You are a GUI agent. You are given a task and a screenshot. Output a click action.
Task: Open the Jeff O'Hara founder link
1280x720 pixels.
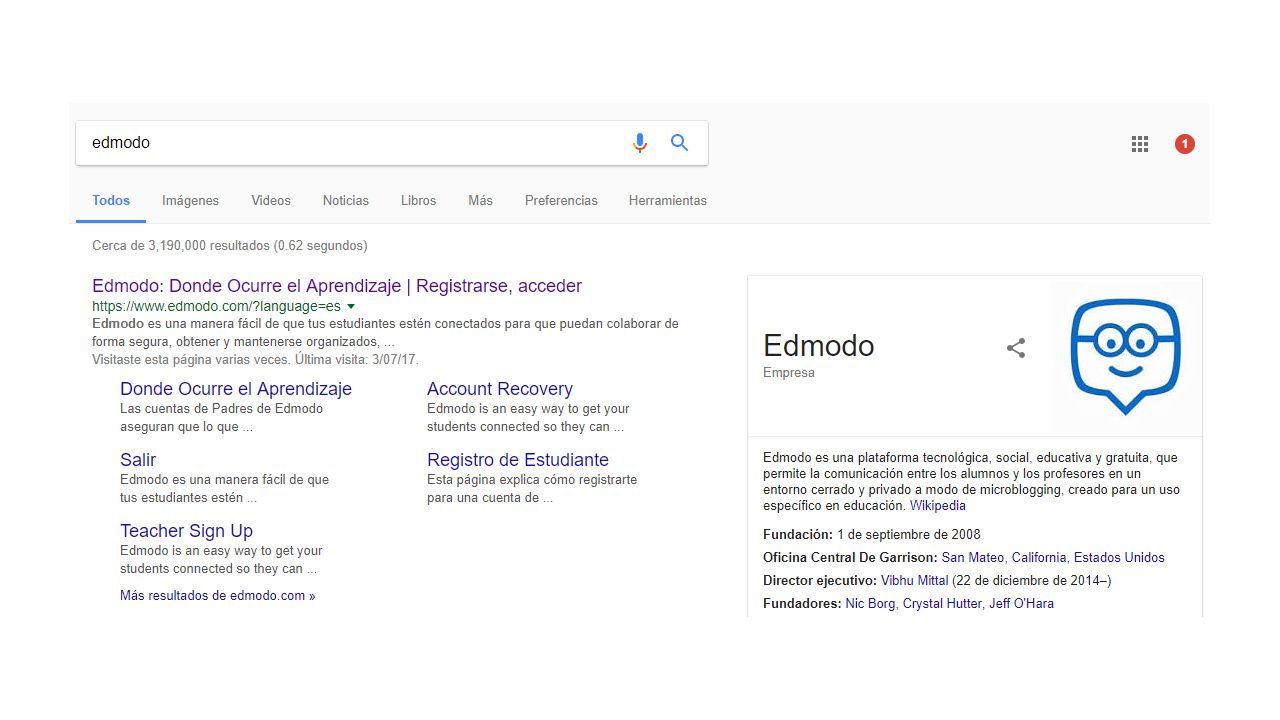tap(1022, 603)
